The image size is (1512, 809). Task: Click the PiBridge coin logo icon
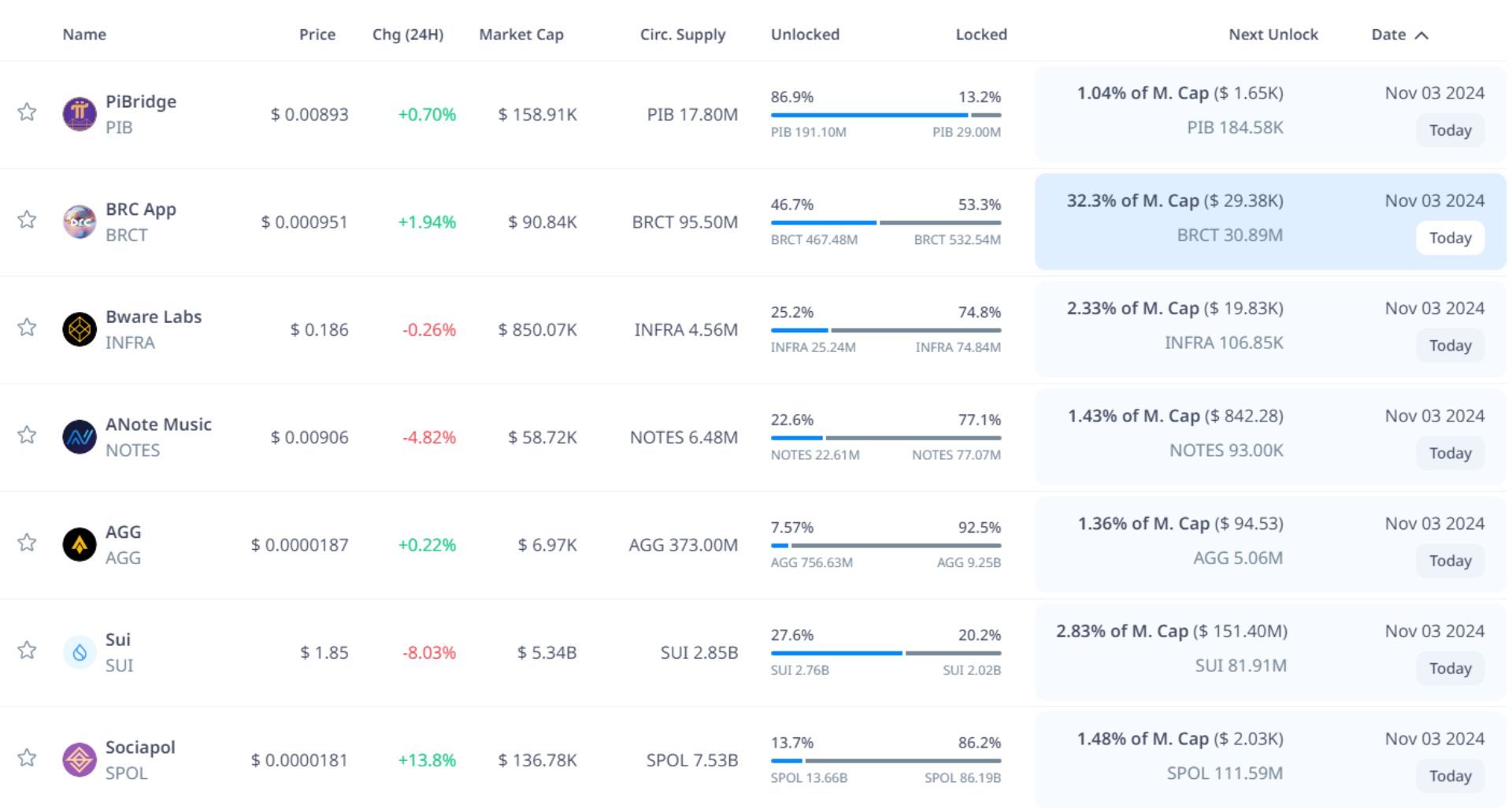80,114
